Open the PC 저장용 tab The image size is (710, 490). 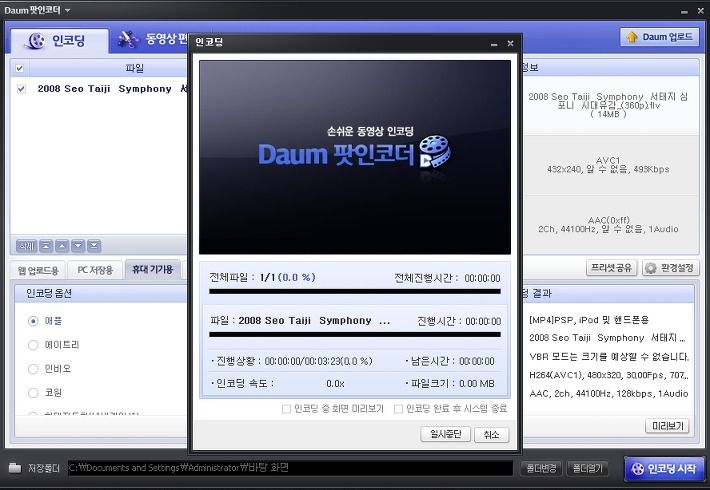coord(95,270)
